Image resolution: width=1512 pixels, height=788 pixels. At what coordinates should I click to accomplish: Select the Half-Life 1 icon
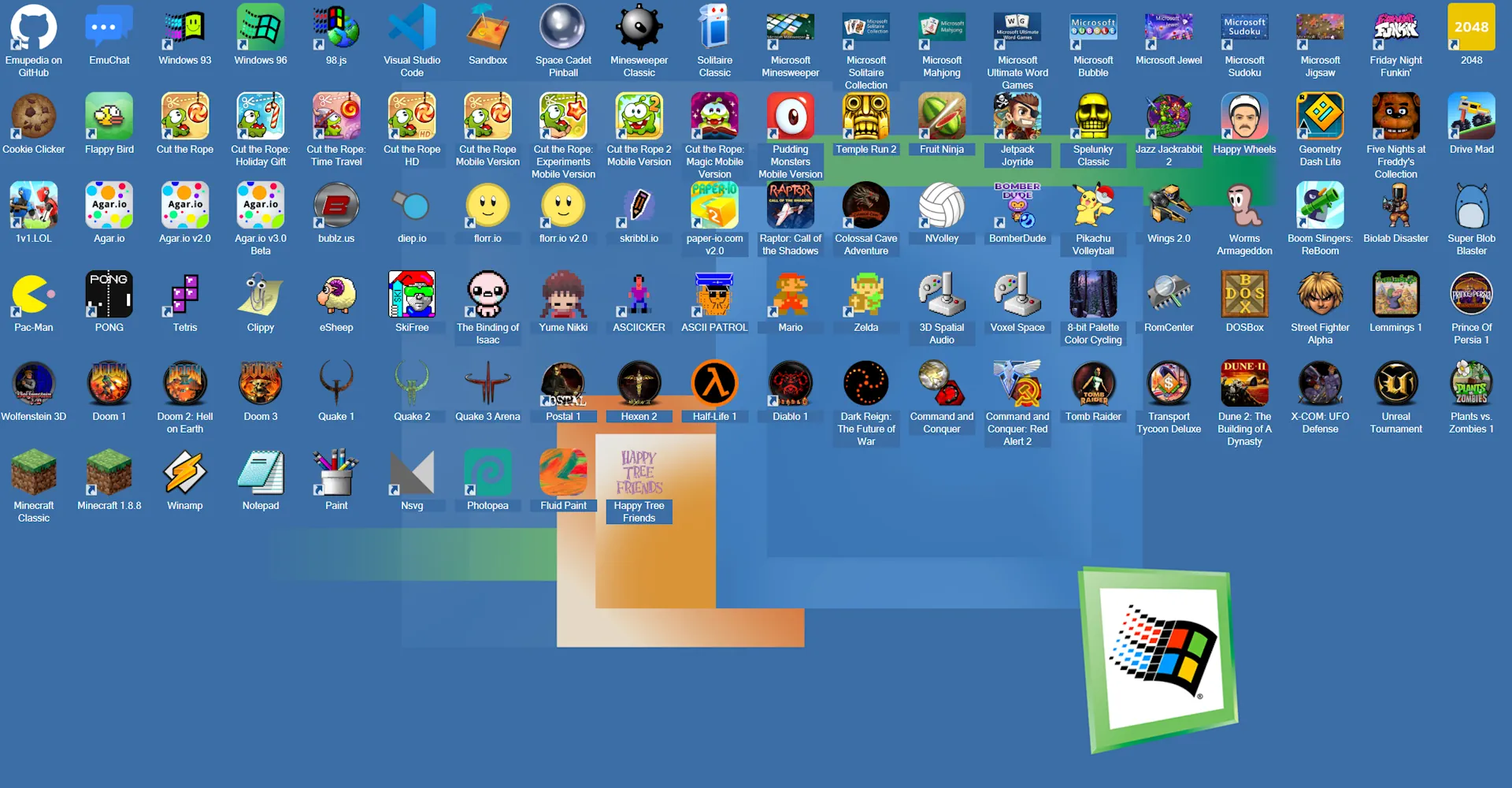coord(714,384)
